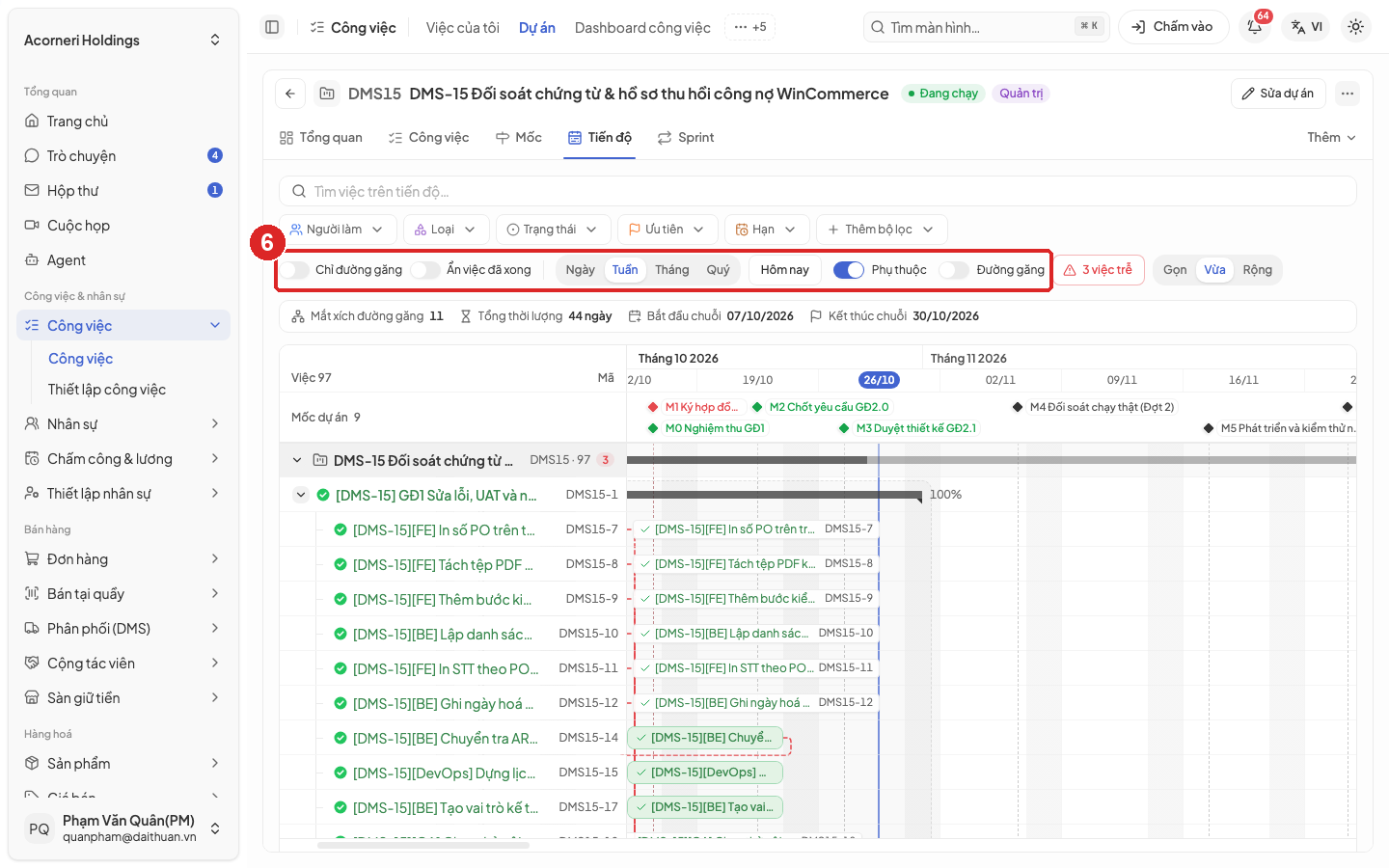Open Người làm filter dropdown
Screen dimensions: 1389x868
point(338,230)
